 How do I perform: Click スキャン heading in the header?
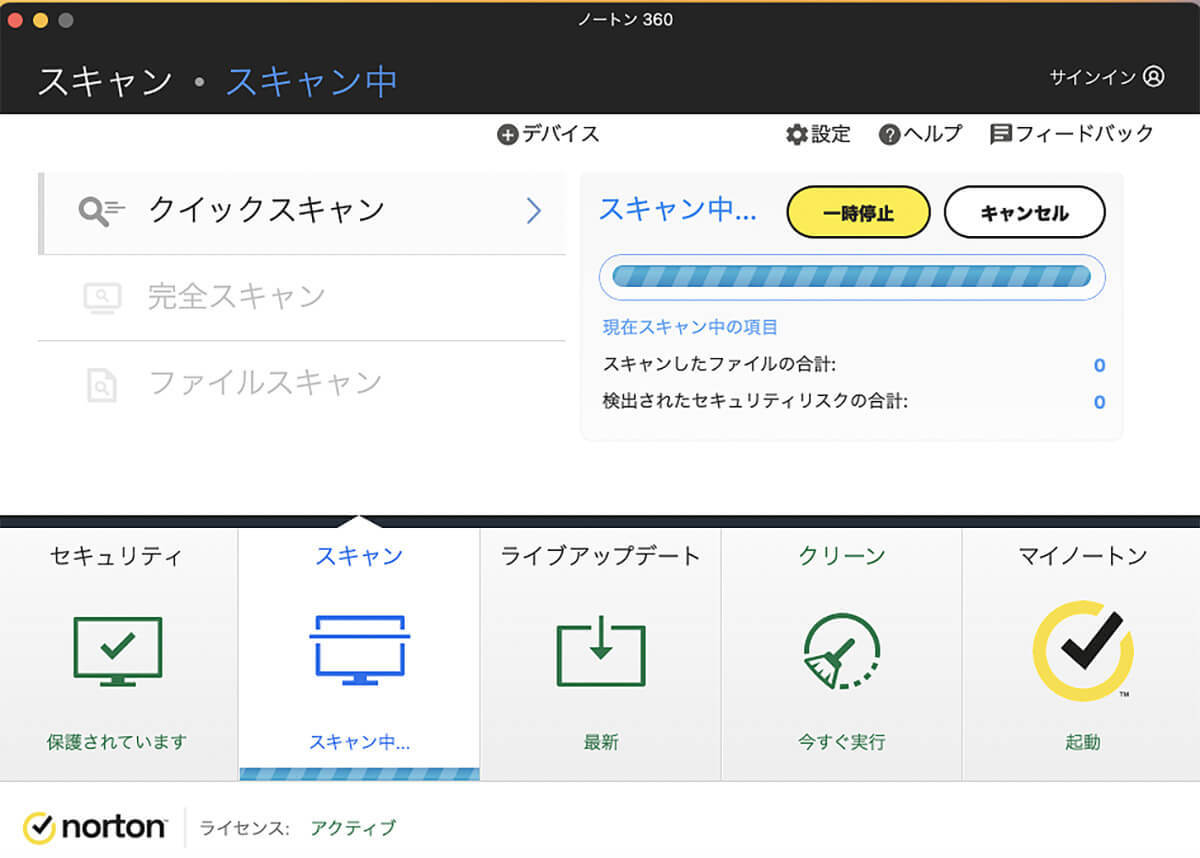click(105, 81)
